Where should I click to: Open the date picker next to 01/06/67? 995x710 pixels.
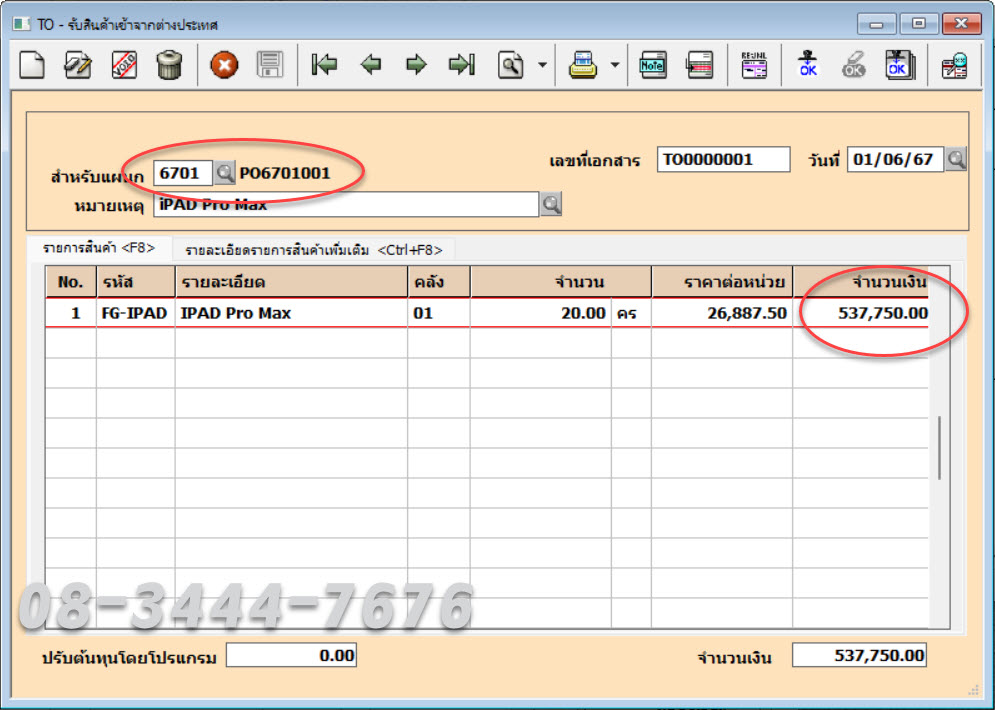pyautogui.click(x=956, y=159)
